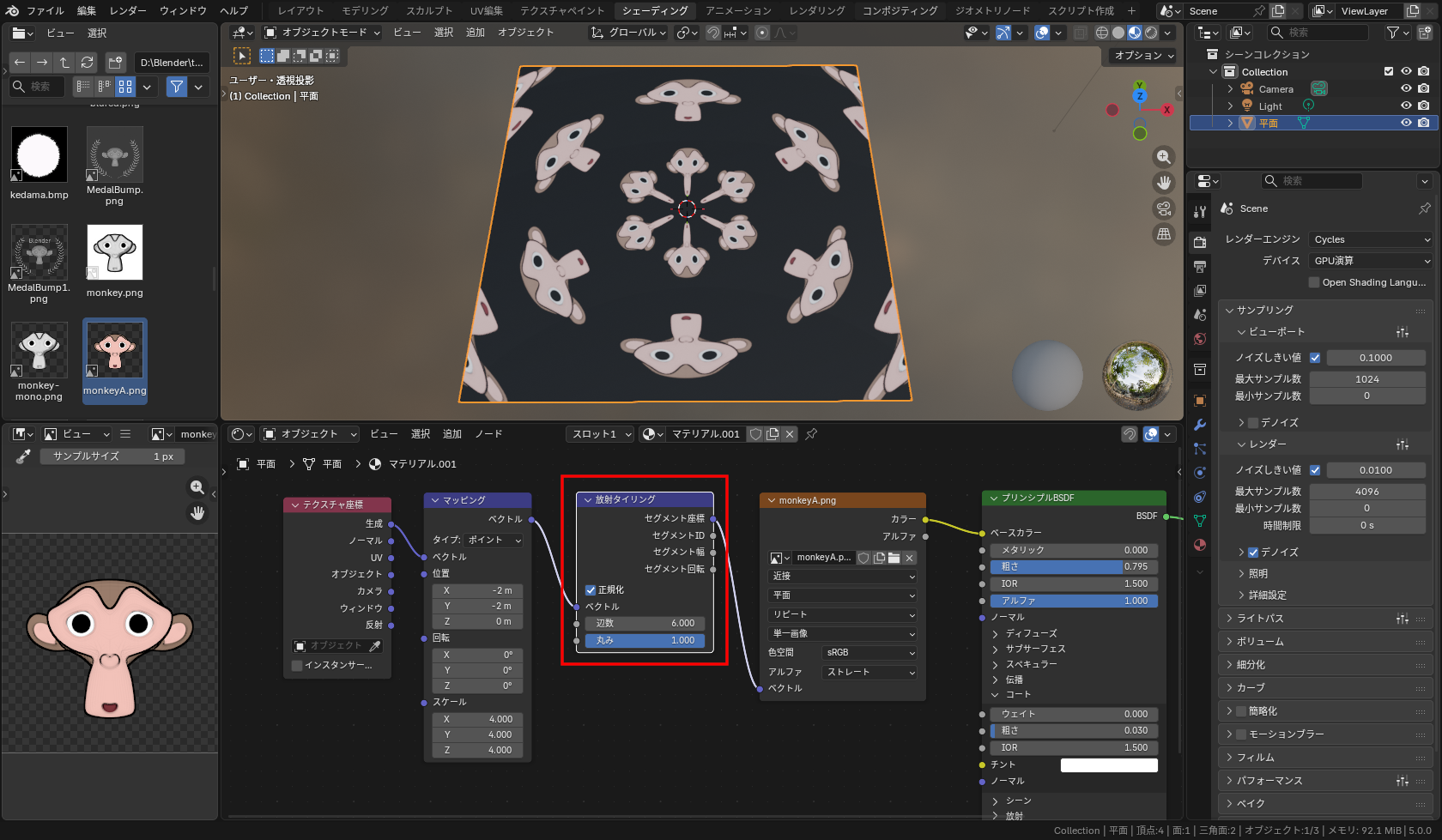Refresh the file browser list

(x=87, y=63)
